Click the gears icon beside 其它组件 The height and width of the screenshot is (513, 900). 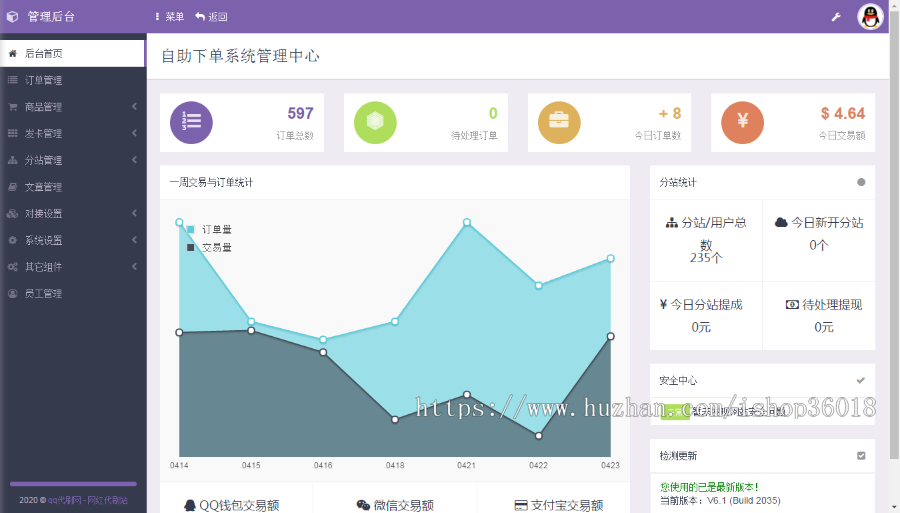(x=13, y=267)
